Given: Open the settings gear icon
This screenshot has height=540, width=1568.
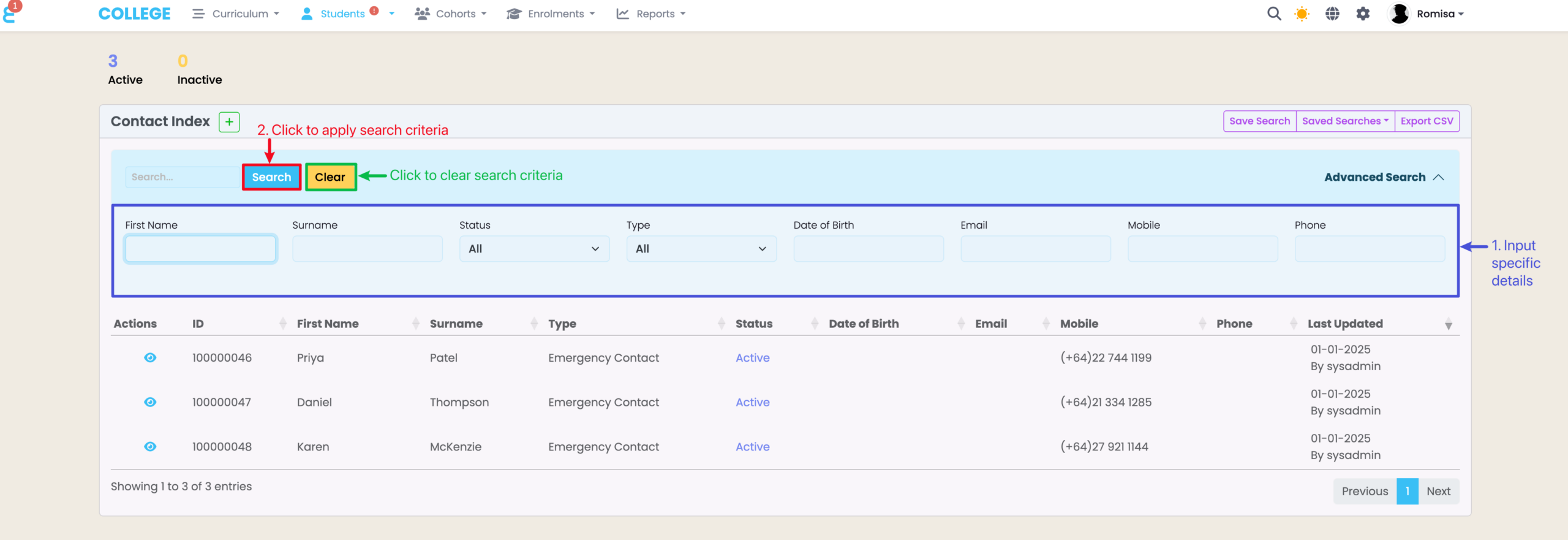Looking at the screenshot, I should (x=1363, y=13).
